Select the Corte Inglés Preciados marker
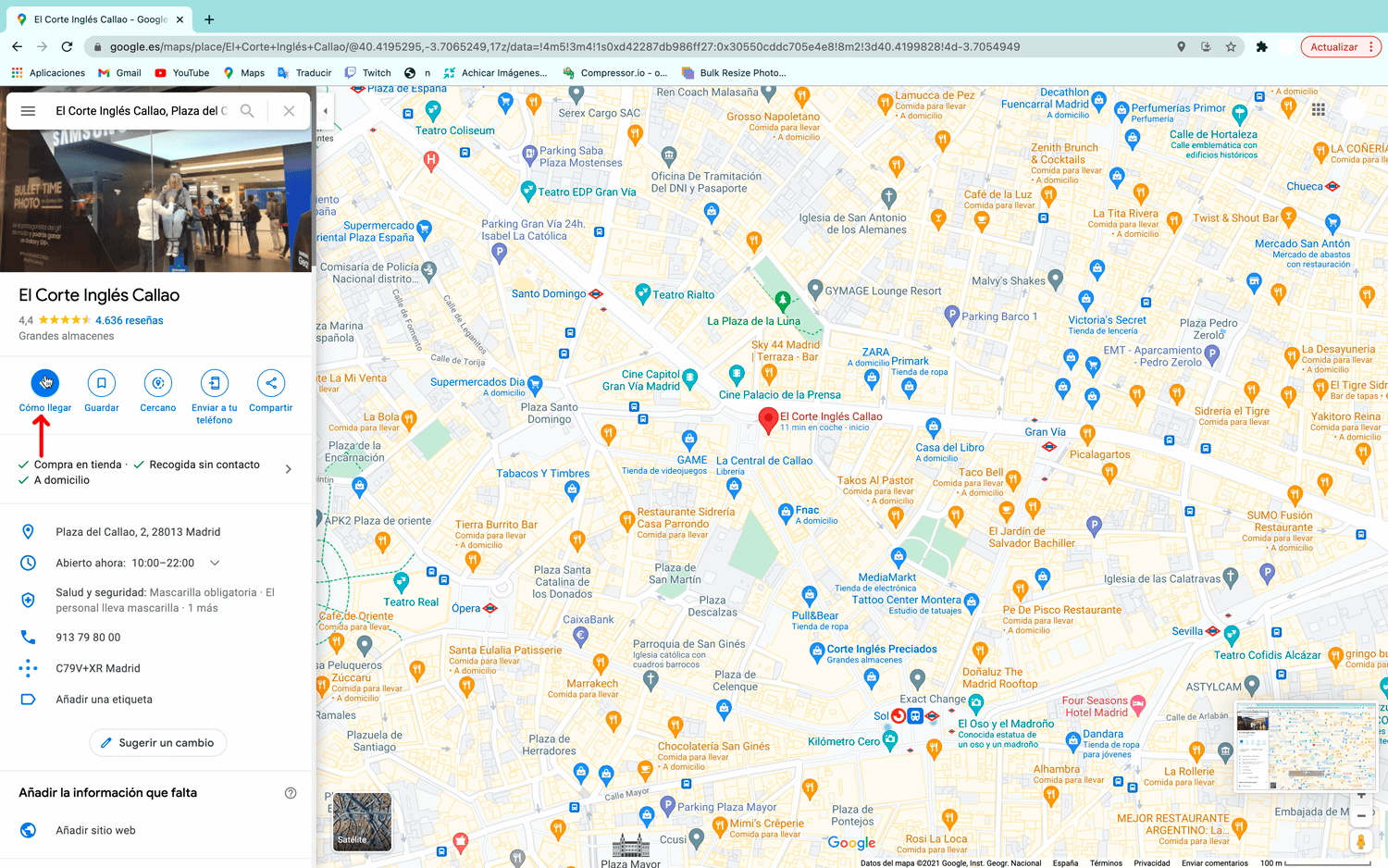Image resolution: width=1388 pixels, height=868 pixels. tap(817, 651)
